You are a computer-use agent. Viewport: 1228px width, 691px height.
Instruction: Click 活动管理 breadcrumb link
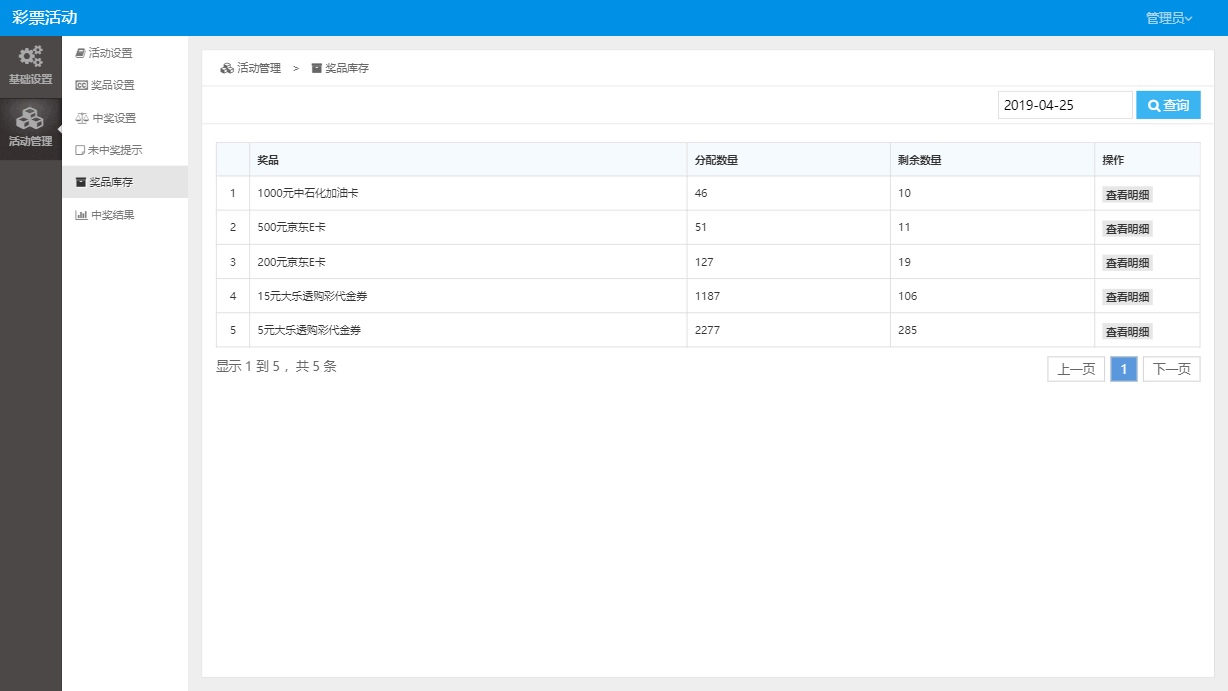tap(258, 69)
